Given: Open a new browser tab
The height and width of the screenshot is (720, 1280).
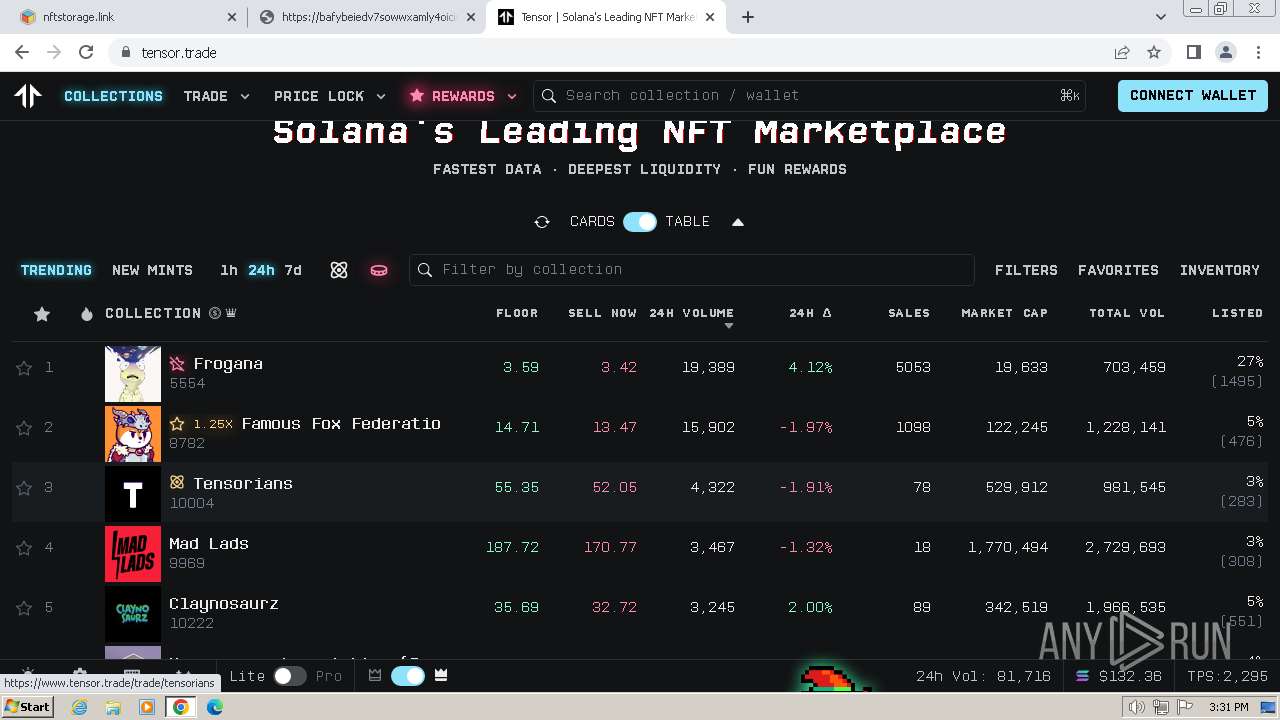Looking at the screenshot, I should [748, 17].
